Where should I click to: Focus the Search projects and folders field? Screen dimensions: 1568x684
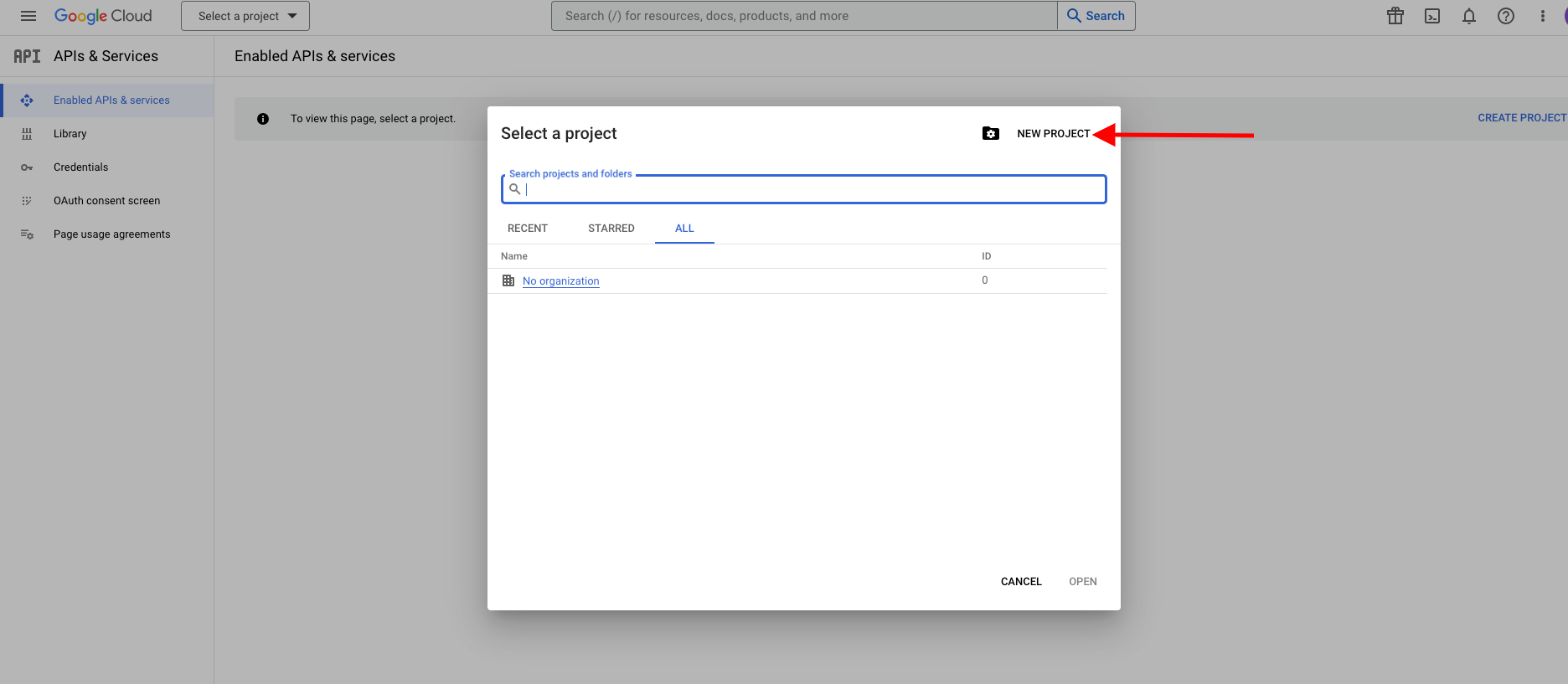tap(804, 190)
